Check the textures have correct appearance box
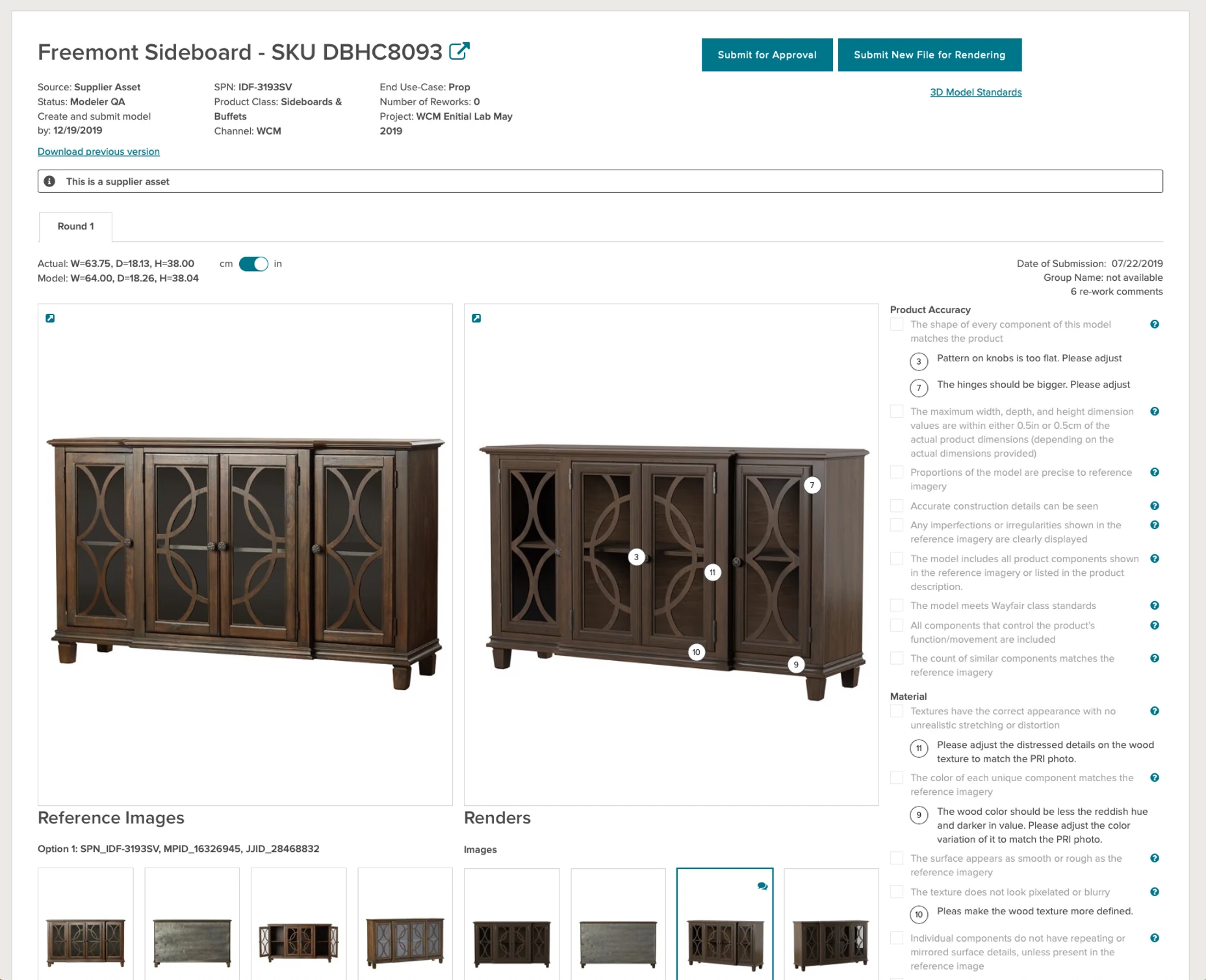Viewport: 1206px width, 980px height. (x=897, y=711)
